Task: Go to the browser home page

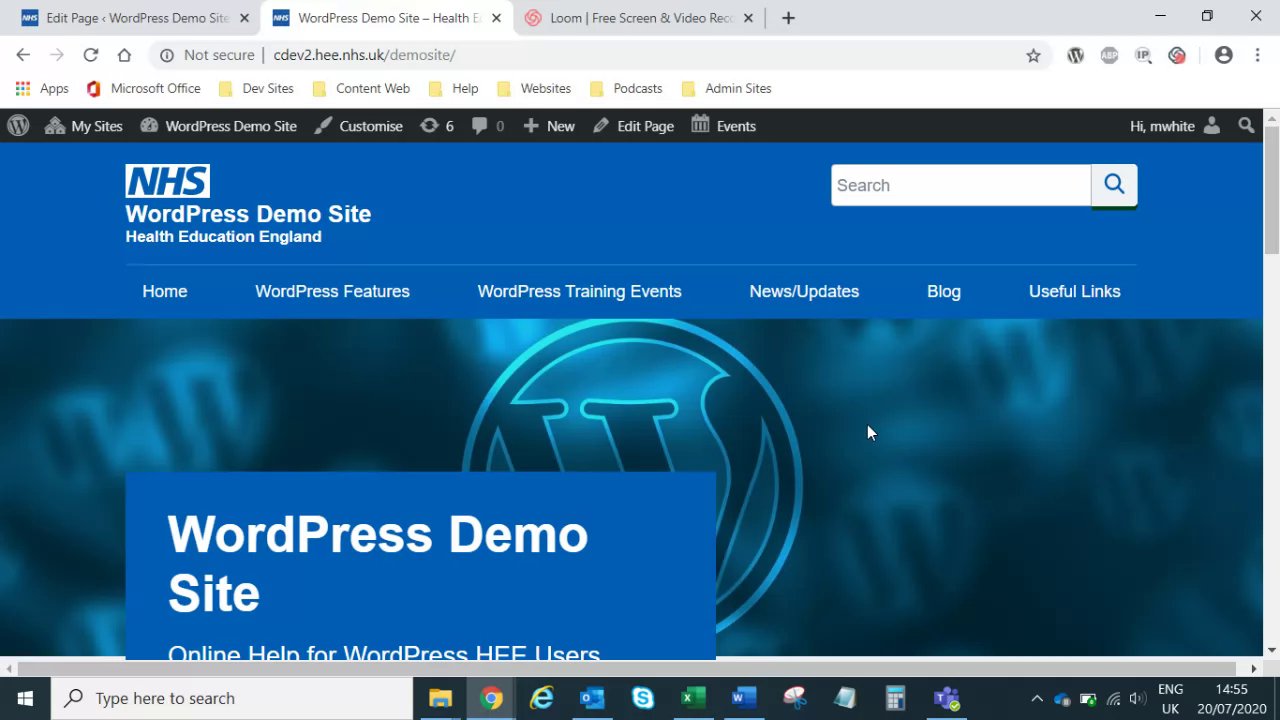Action: (124, 55)
